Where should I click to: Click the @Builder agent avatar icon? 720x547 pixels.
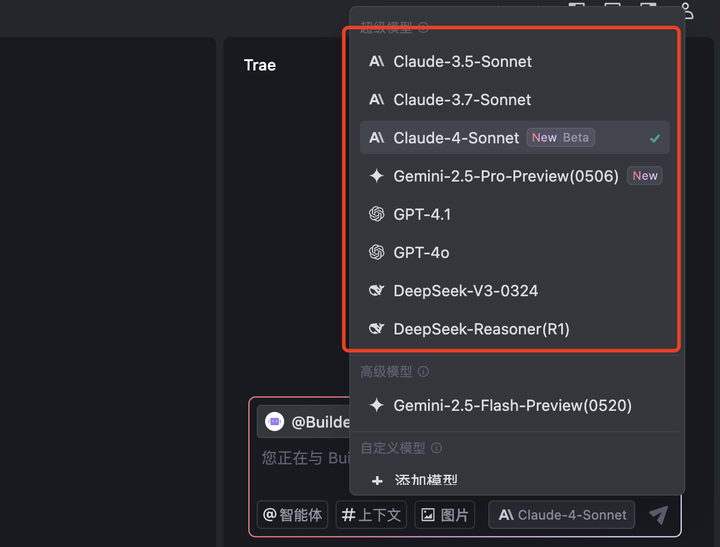coord(274,422)
